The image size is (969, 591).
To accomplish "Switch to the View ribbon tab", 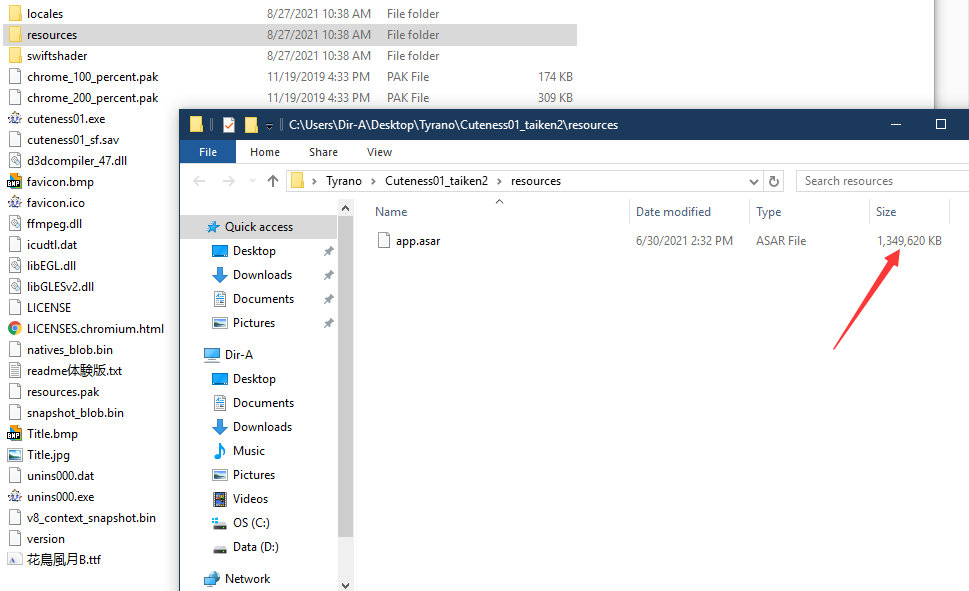I will click(379, 152).
